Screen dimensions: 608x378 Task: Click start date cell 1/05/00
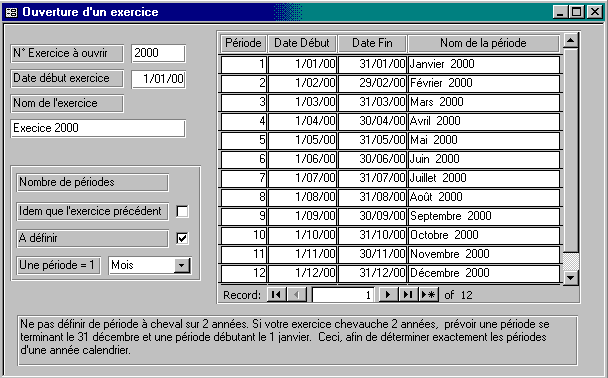point(302,140)
